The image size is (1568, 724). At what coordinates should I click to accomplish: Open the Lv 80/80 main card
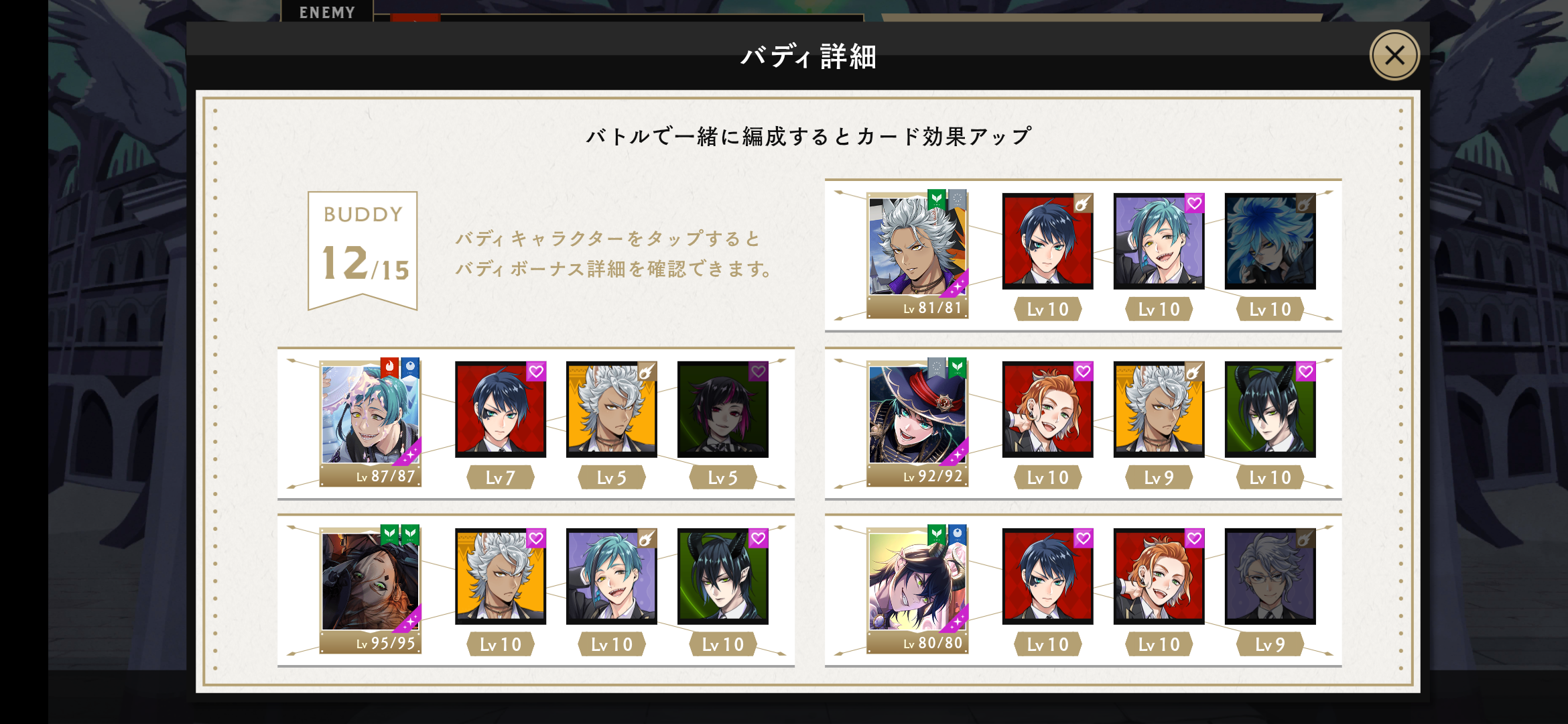point(917,589)
